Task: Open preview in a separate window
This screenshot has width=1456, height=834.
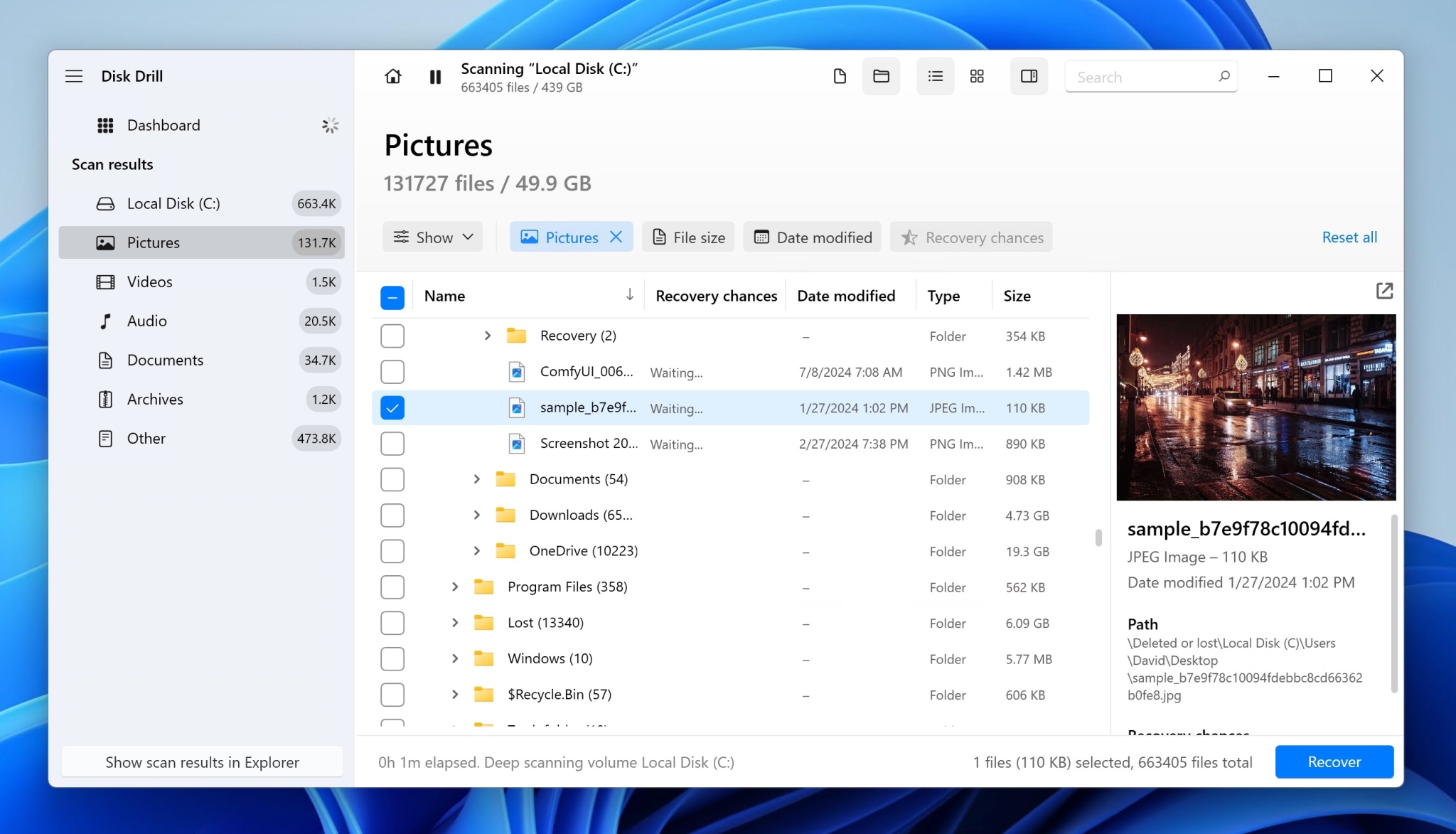Action: click(1383, 291)
